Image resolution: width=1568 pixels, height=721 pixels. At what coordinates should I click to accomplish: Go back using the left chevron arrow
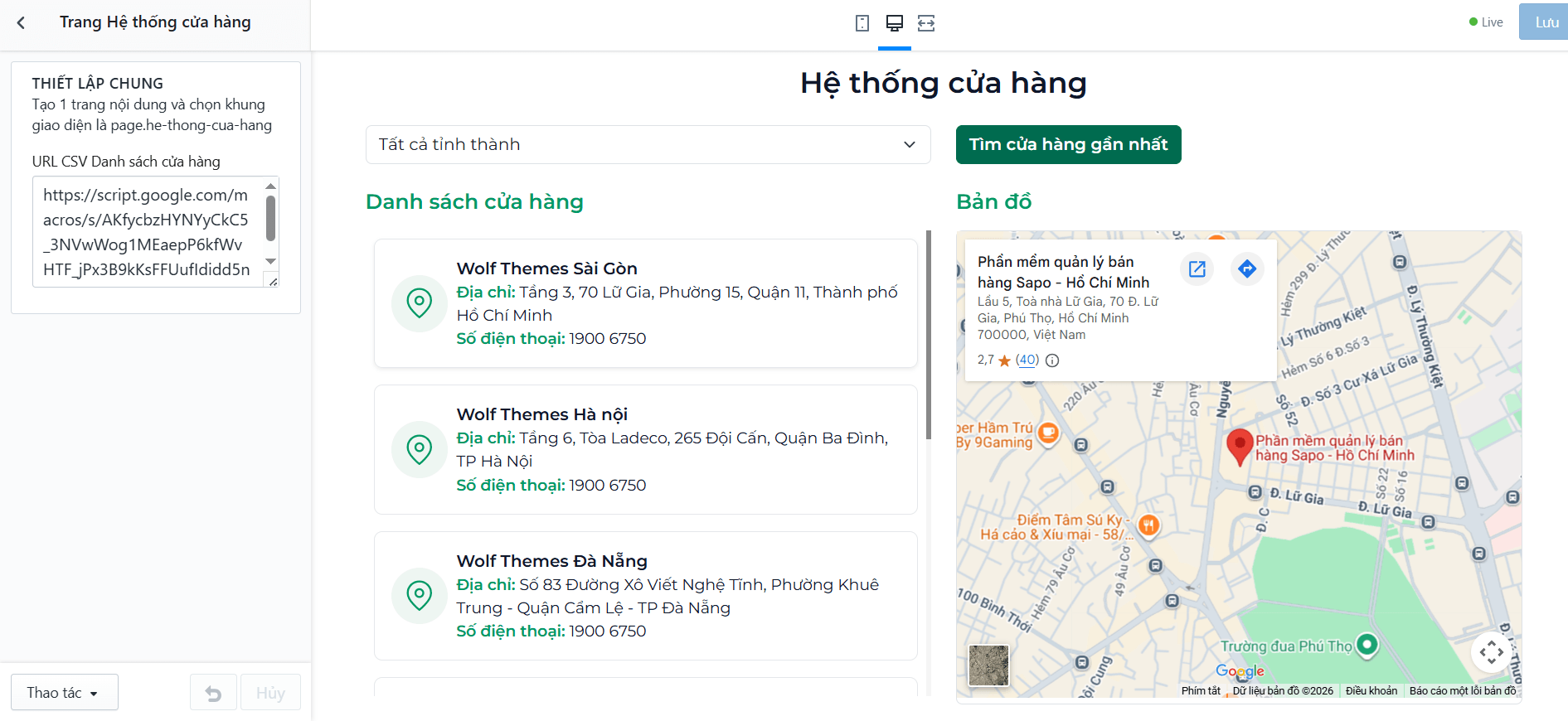coord(22,22)
